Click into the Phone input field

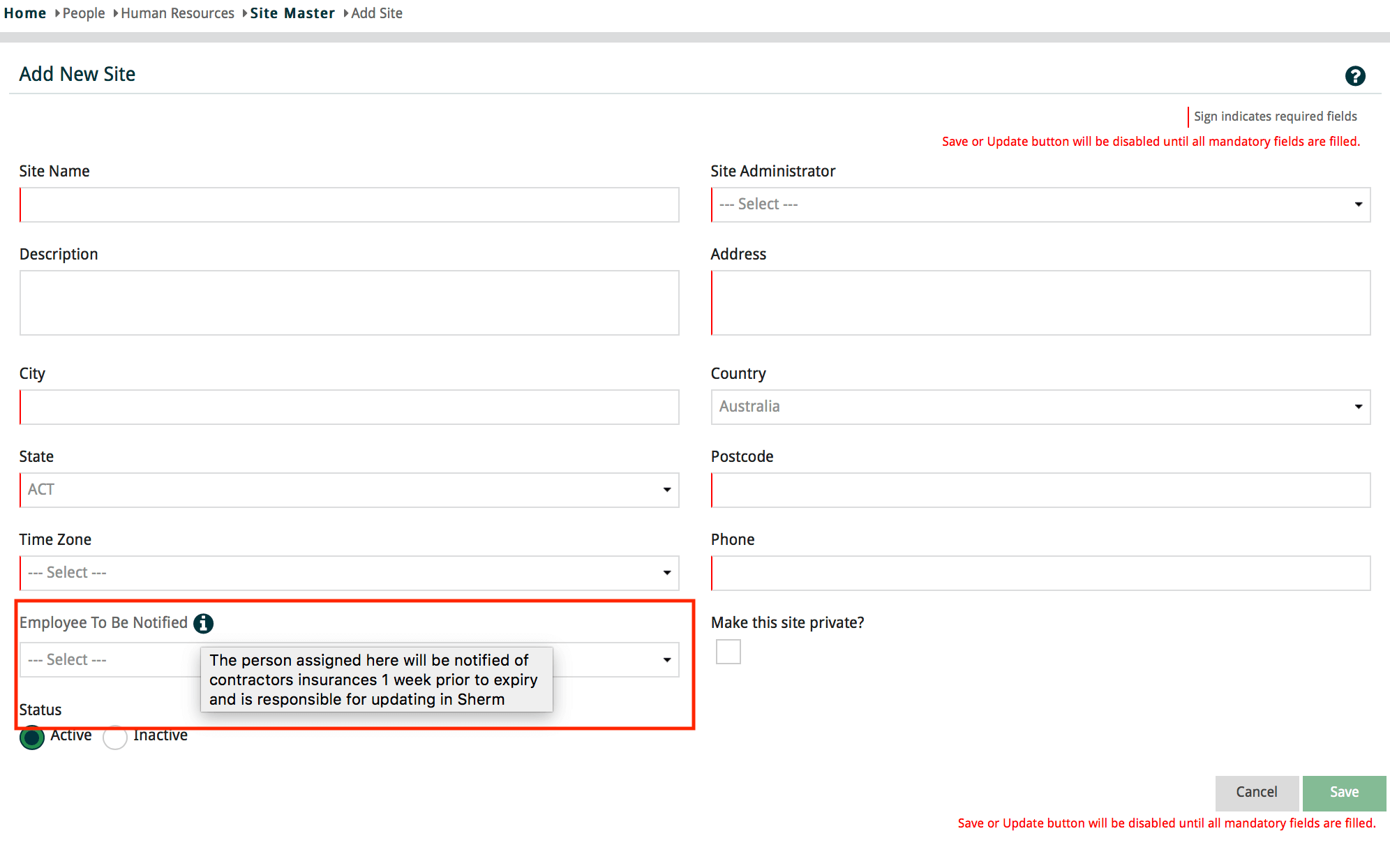click(x=1040, y=573)
